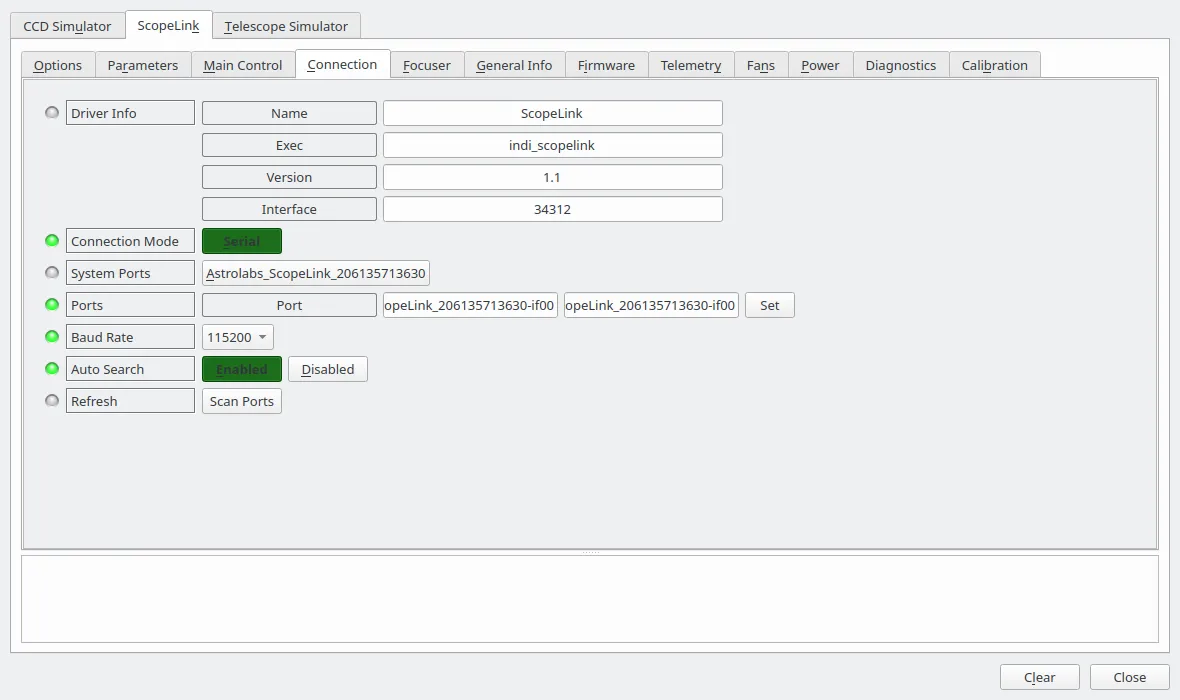
Task: Select Serial connection mode
Action: [x=242, y=241]
